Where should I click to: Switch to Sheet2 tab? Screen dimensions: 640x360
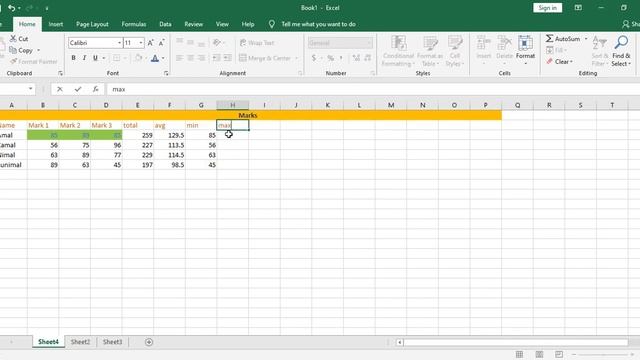[x=80, y=342]
